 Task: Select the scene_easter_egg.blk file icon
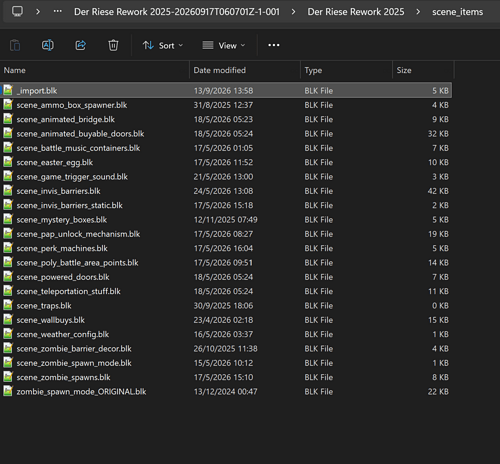point(8,162)
